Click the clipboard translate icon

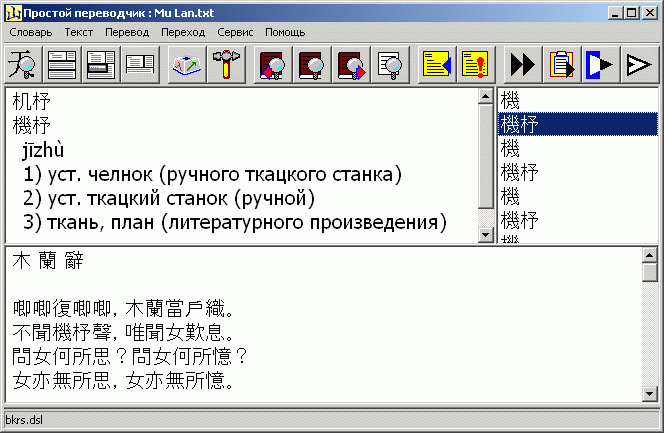point(561,66)
